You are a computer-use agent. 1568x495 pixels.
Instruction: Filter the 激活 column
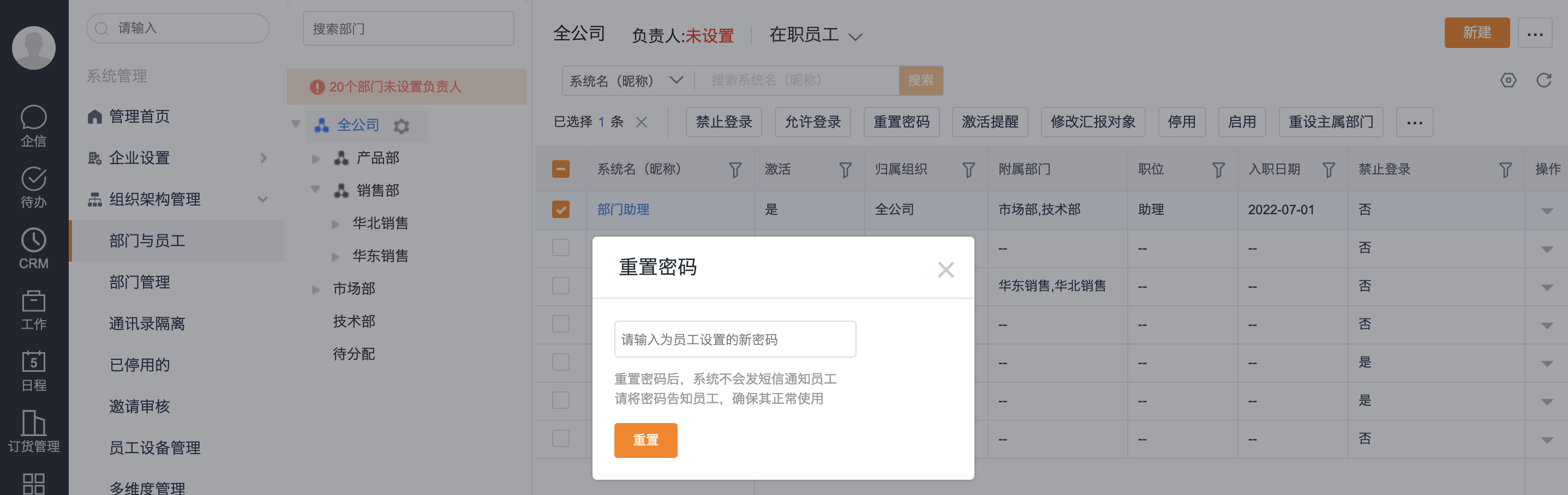click(x=846, y=170)
